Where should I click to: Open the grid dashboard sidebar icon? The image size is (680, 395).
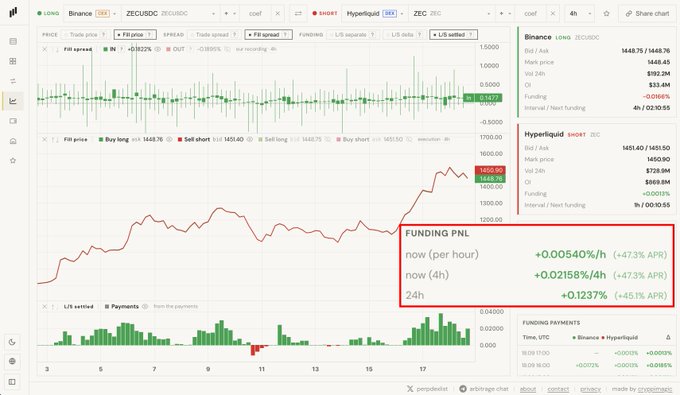[x=13, y=61]
